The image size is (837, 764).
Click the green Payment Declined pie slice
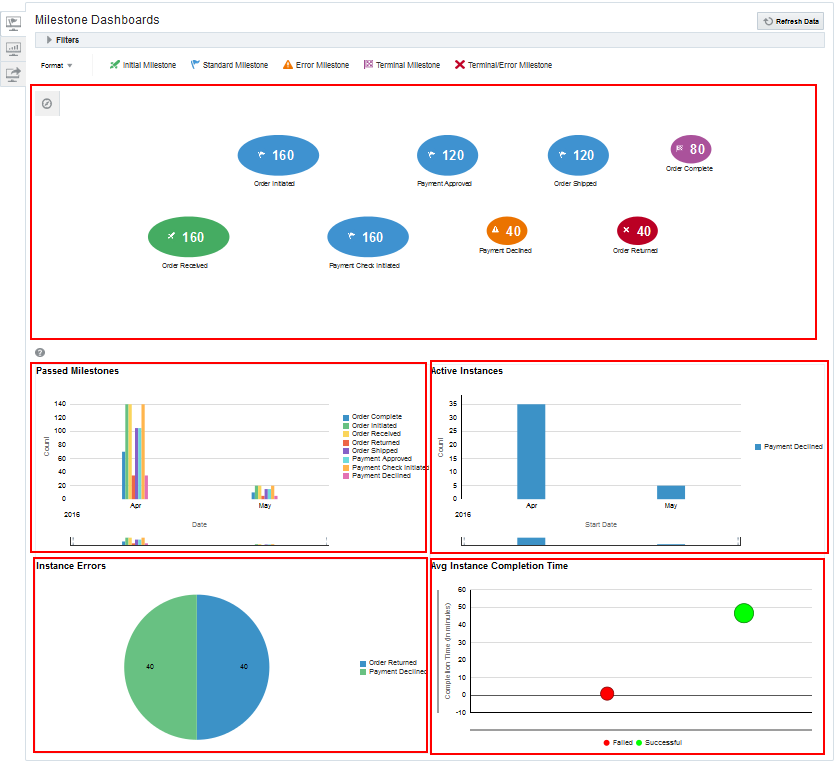pos(159,667)
